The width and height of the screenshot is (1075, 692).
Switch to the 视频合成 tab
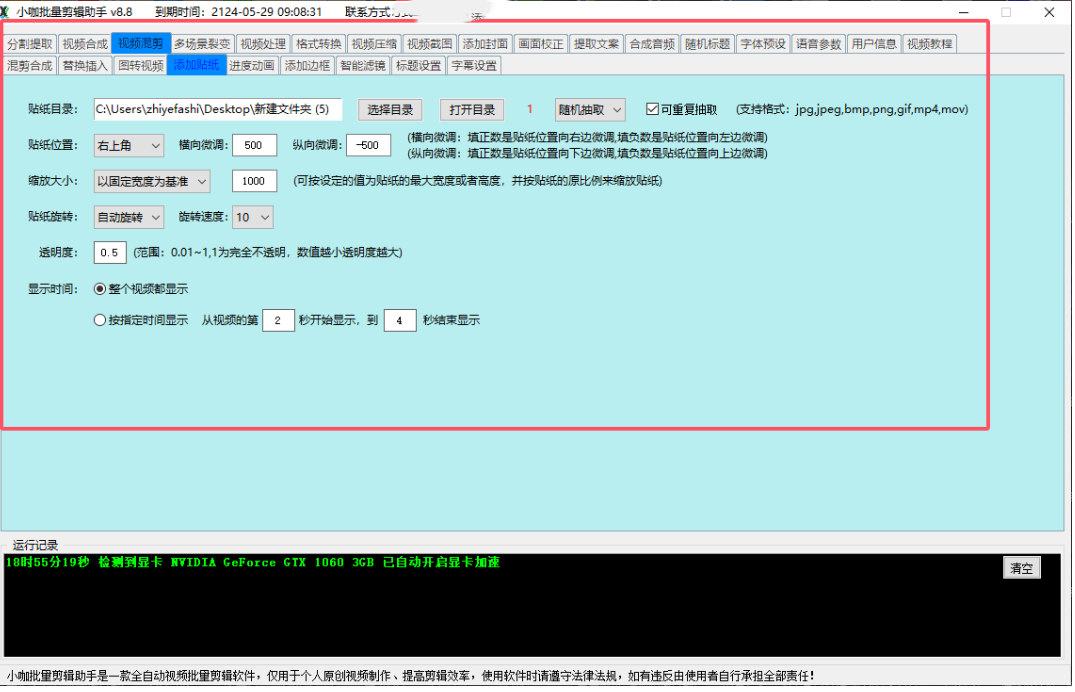pyautogui.click(x=84, y=44)
